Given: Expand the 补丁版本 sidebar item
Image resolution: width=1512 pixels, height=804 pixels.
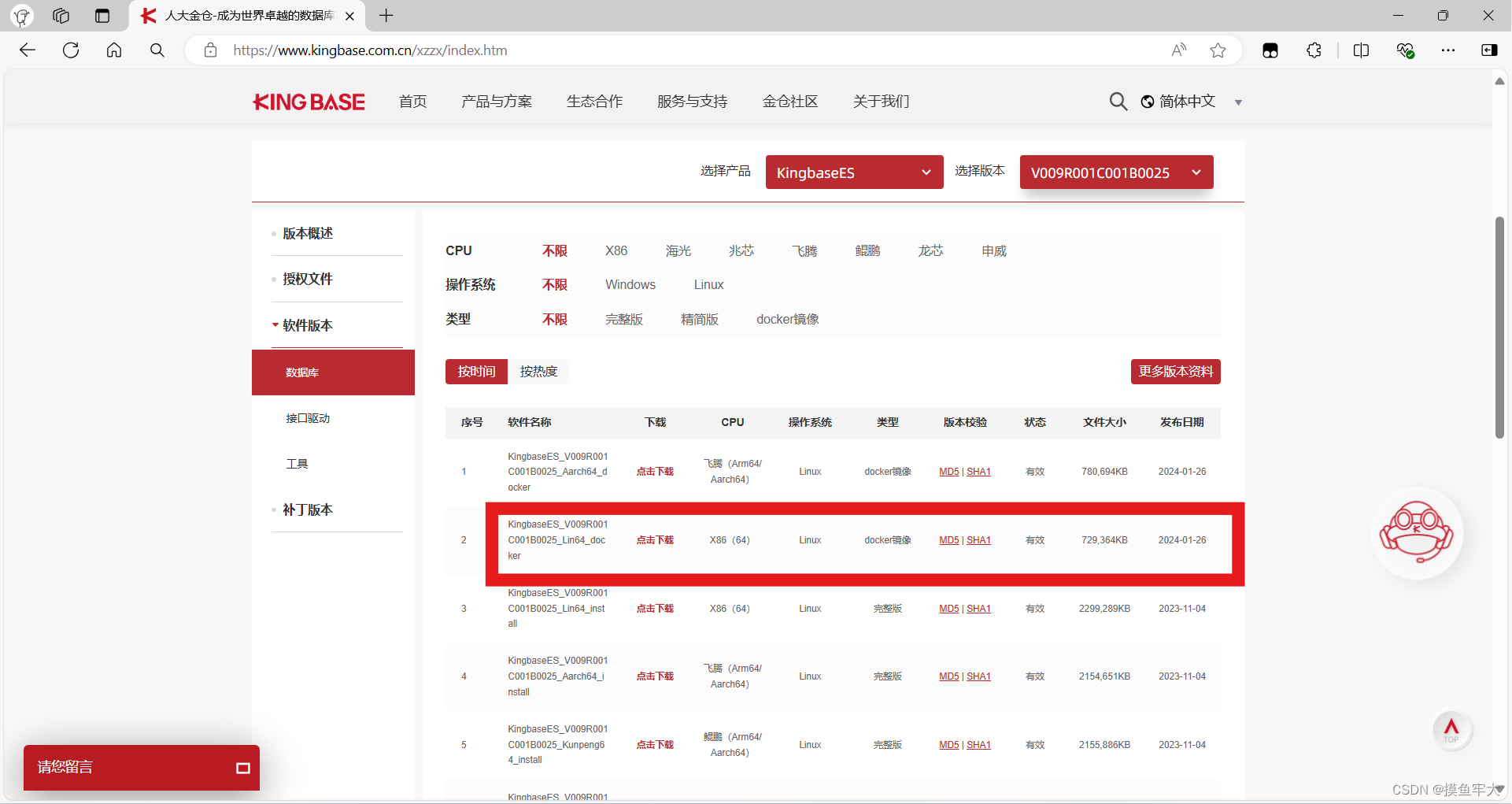Looking at the screenshot, I should [x=307, y=509].
